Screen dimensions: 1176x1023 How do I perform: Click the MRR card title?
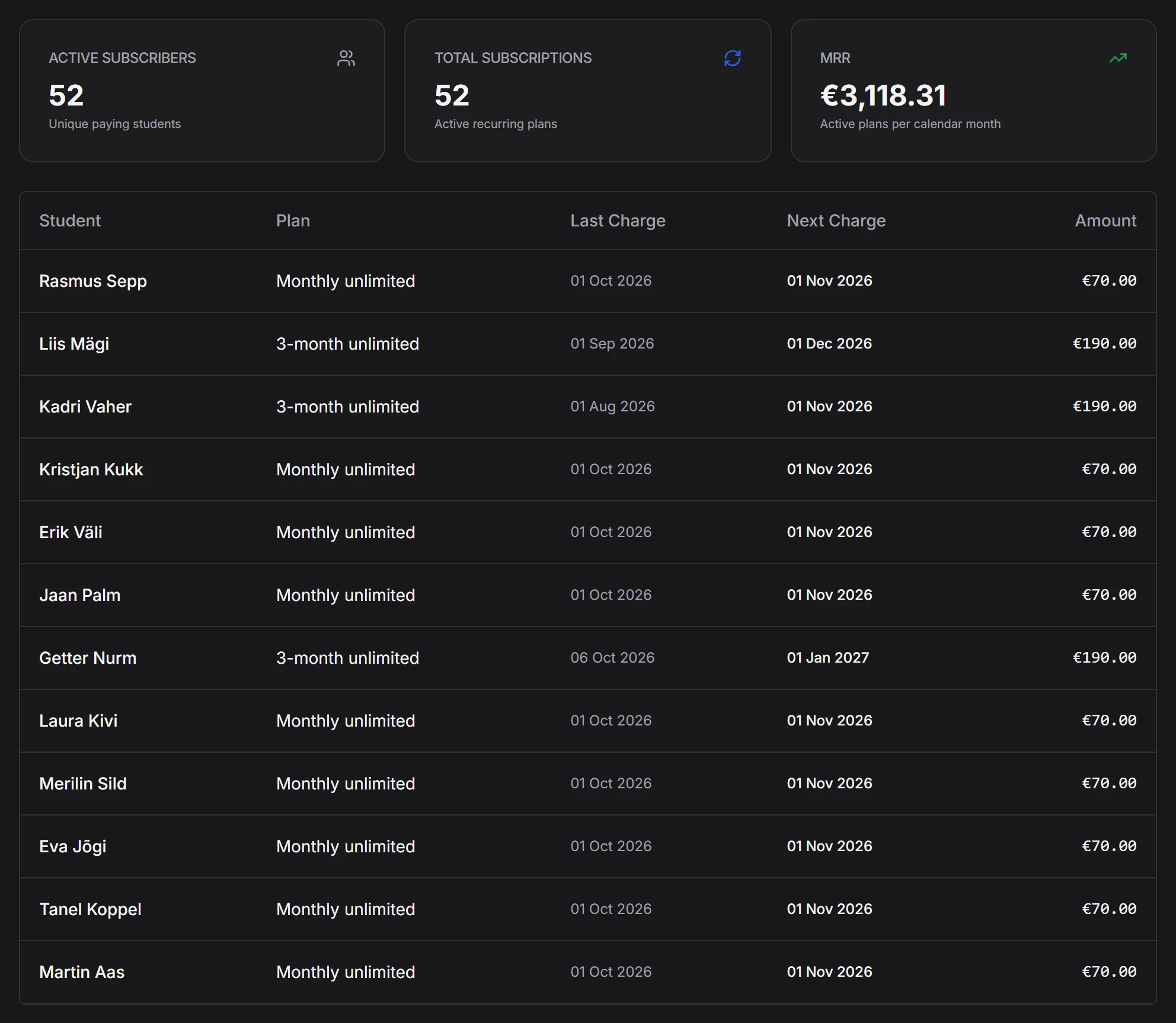(835, 58)
